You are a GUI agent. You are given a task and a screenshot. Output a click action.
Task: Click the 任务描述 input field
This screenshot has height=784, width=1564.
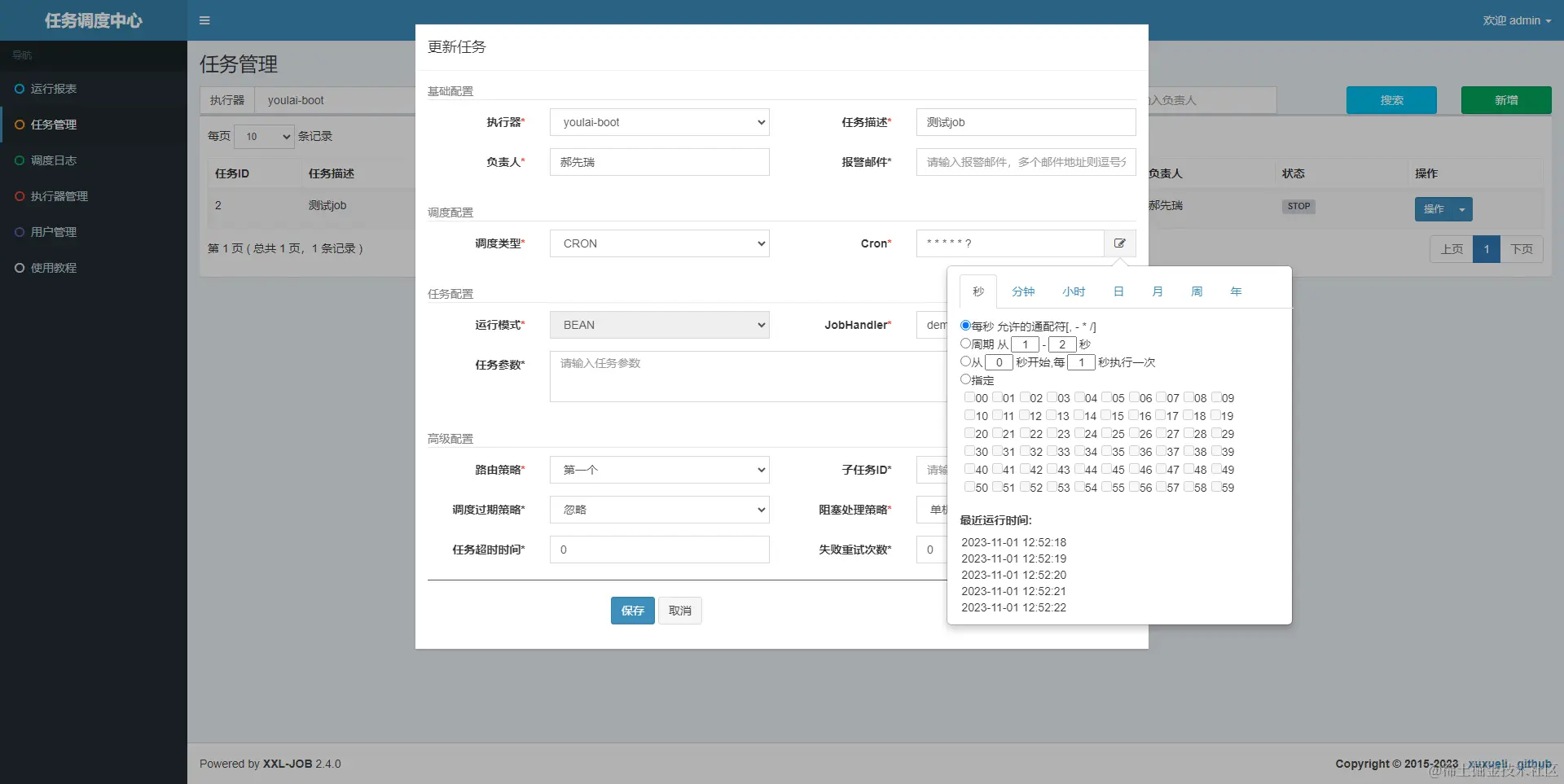[1026, 122]
